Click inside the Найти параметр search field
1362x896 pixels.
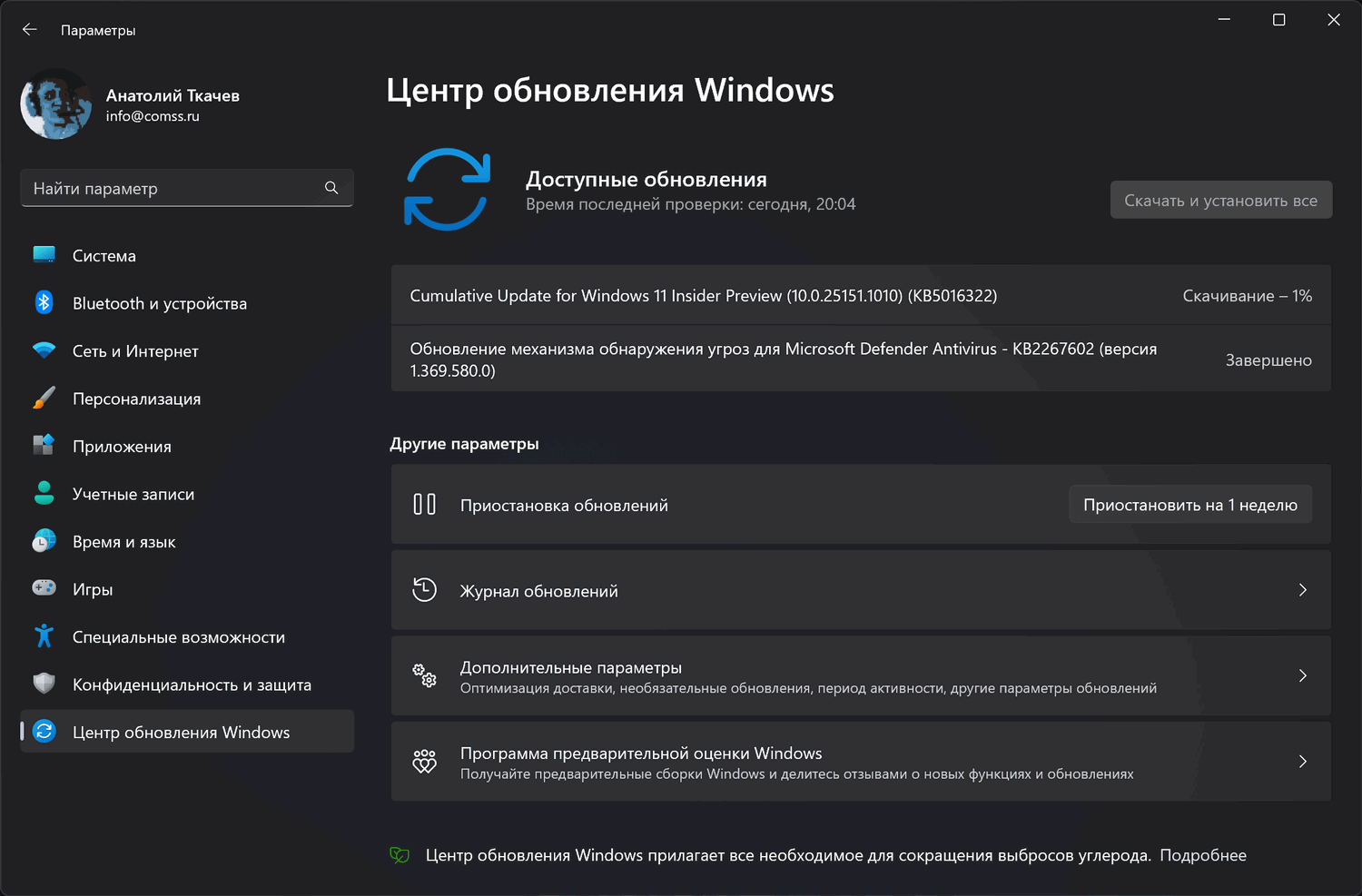(163, 188)
